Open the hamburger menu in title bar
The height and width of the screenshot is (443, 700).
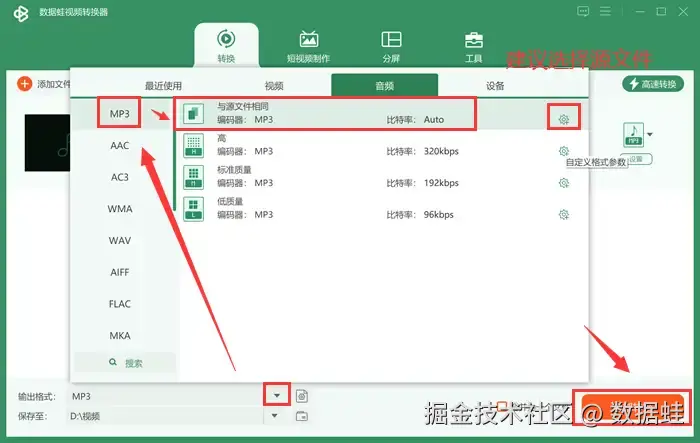coord(605,11)
